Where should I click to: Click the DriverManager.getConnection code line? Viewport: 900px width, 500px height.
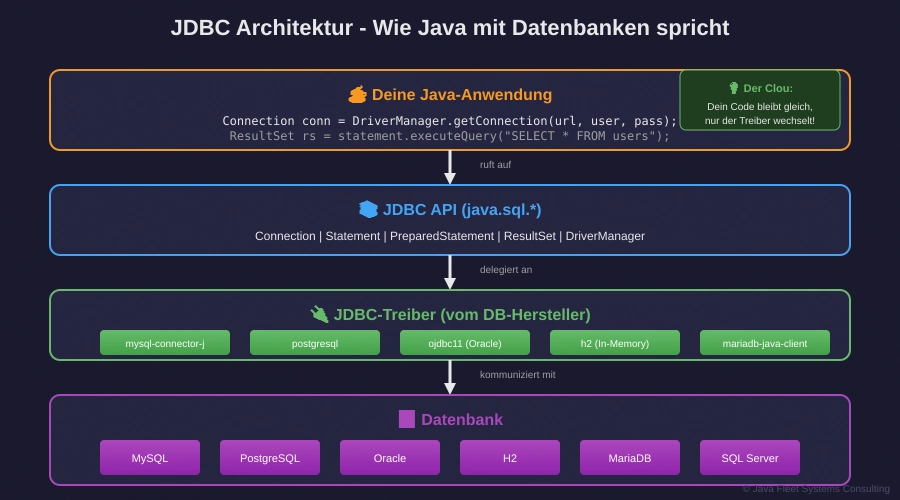click(x=449, y=120)
